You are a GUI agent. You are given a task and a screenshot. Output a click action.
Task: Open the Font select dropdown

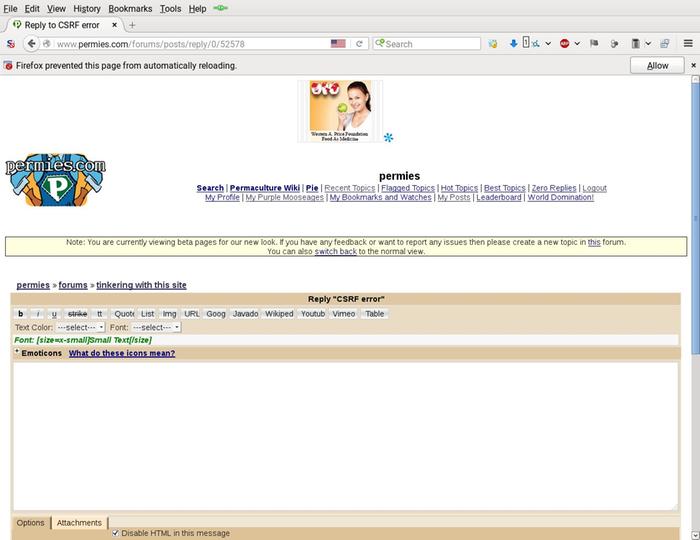click(156, 327)
